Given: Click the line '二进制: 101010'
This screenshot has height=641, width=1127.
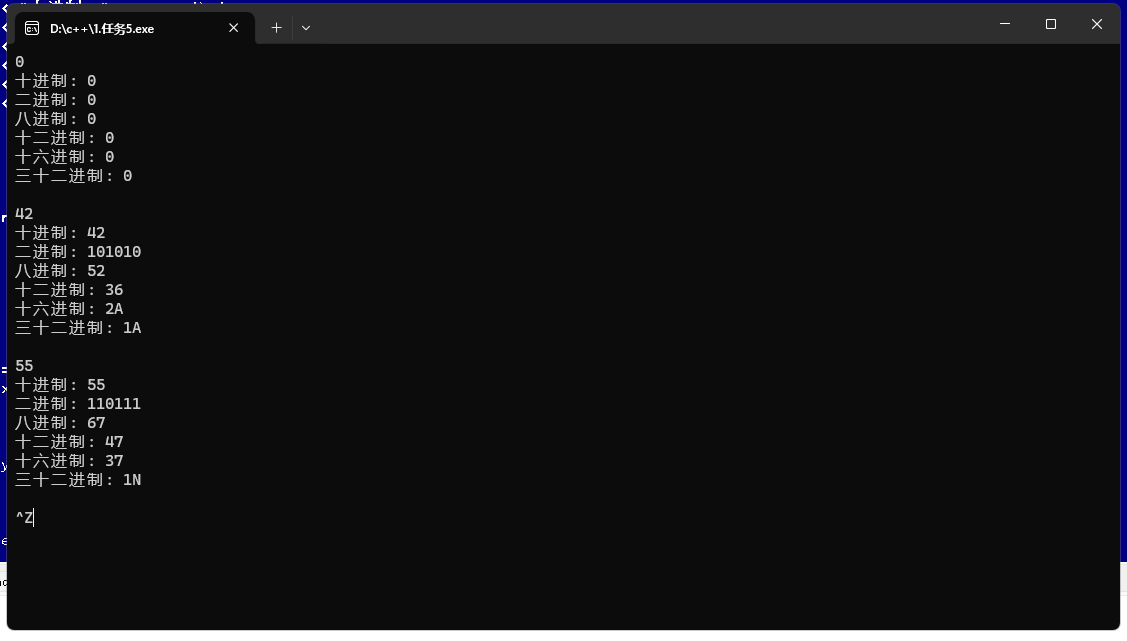Looking at the screenshot, I should click(78, 252).
